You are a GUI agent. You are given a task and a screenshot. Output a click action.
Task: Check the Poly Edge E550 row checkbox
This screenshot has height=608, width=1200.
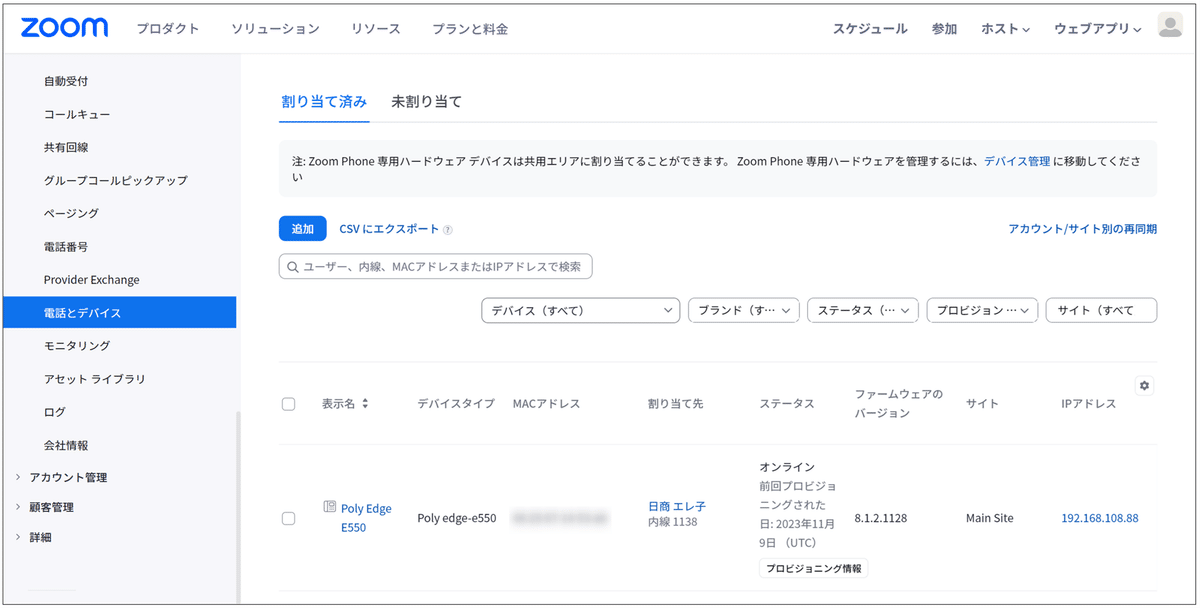point(288,518)
